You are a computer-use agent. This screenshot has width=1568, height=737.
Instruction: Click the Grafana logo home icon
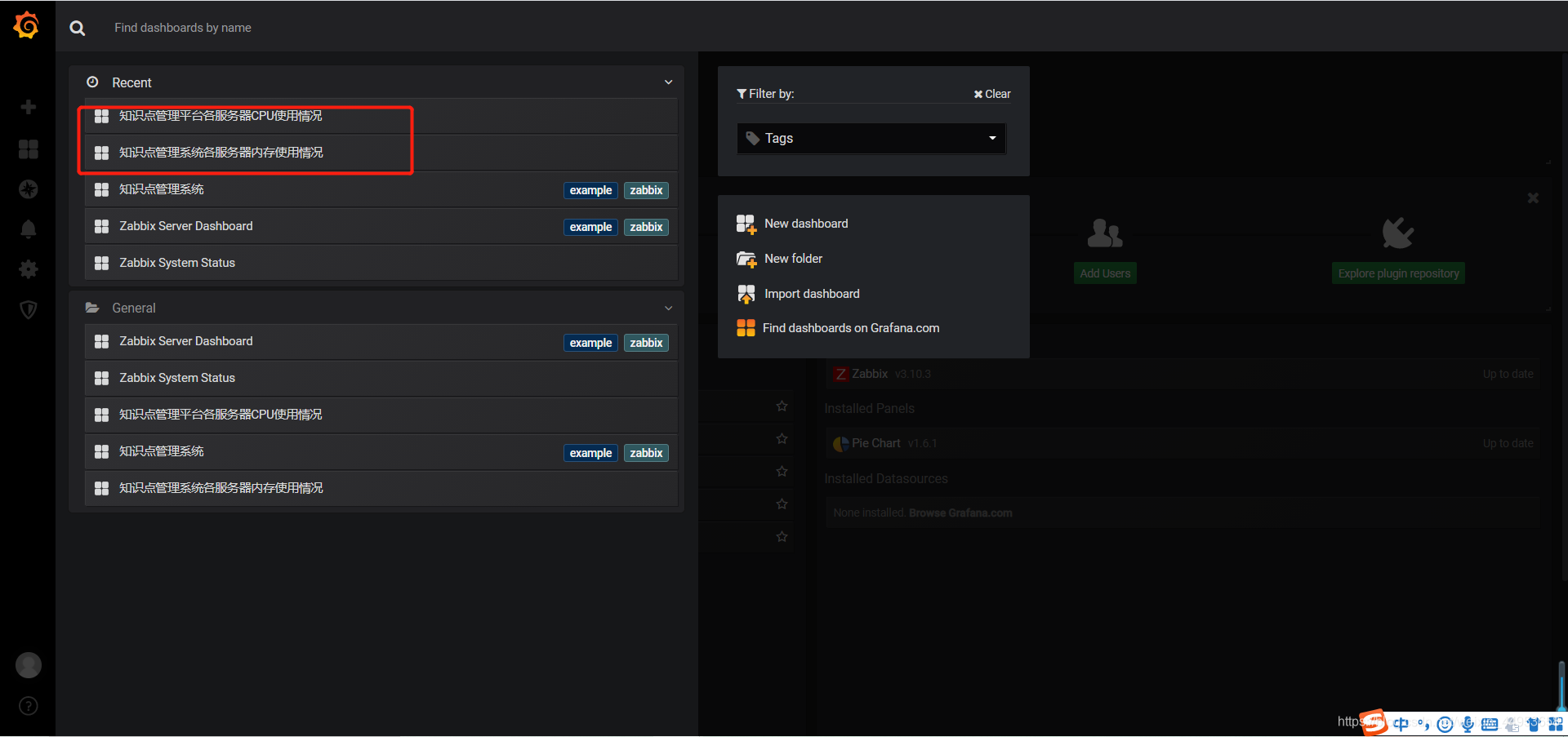27,25
